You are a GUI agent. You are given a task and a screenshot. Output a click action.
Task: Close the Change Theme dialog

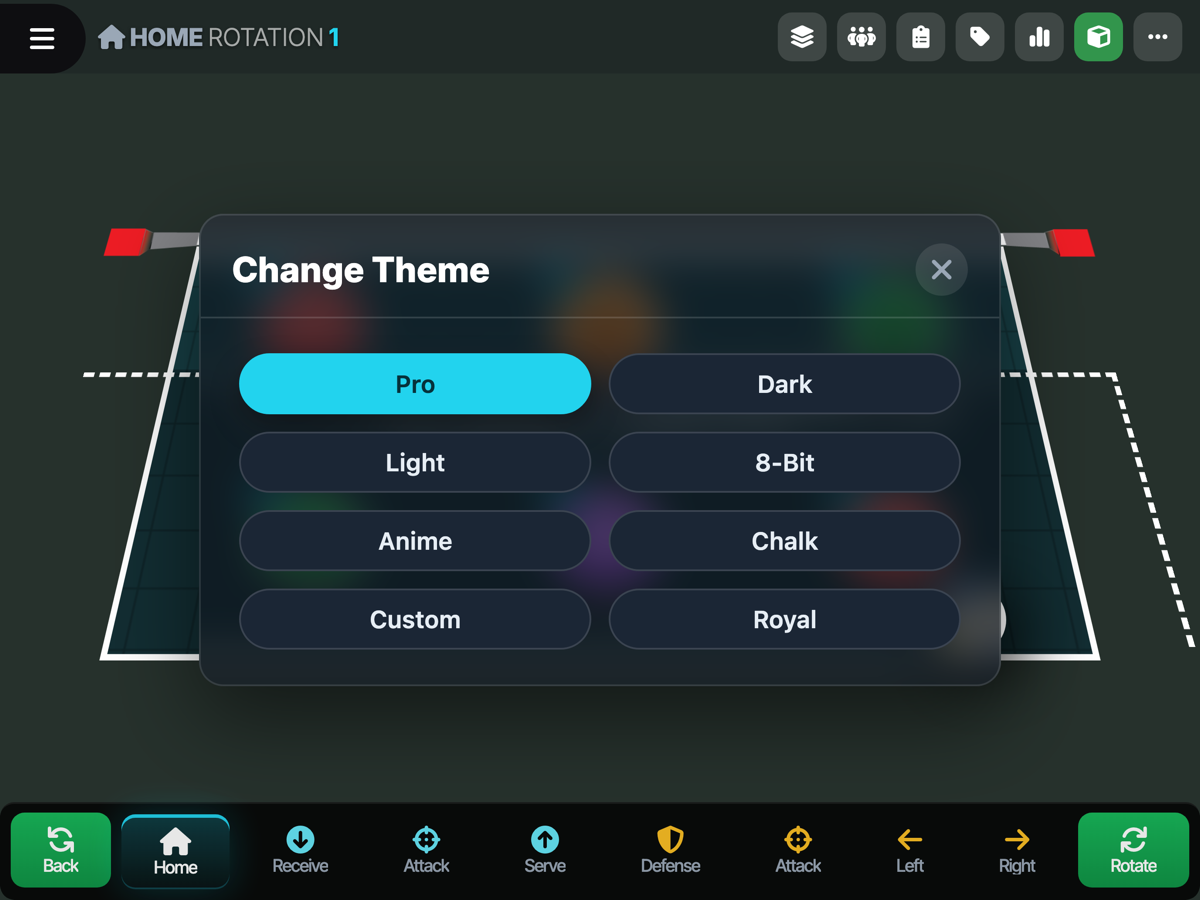(941, 269)
